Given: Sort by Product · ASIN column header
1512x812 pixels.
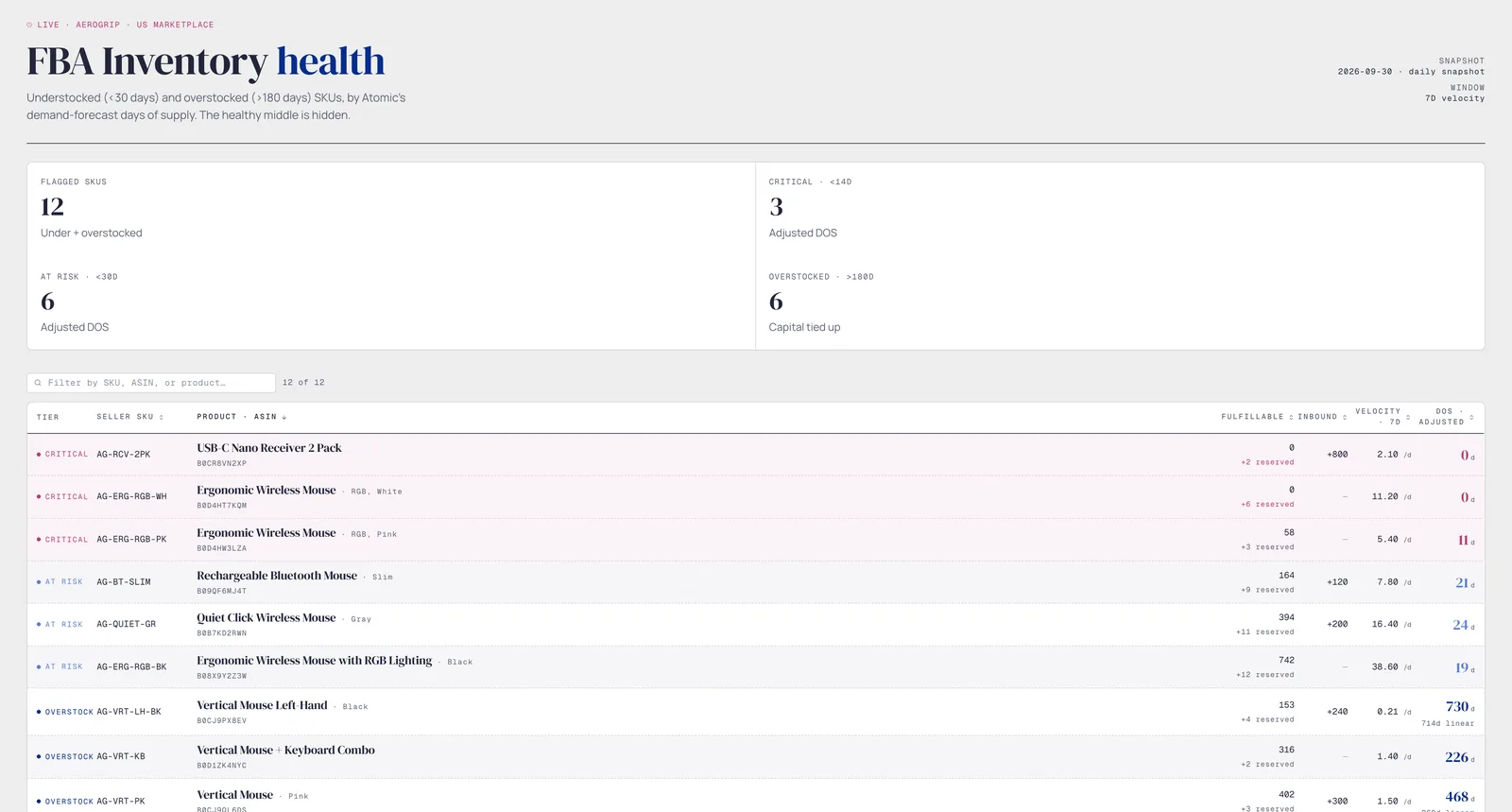Looking at the screenshot, I should 241,417.
